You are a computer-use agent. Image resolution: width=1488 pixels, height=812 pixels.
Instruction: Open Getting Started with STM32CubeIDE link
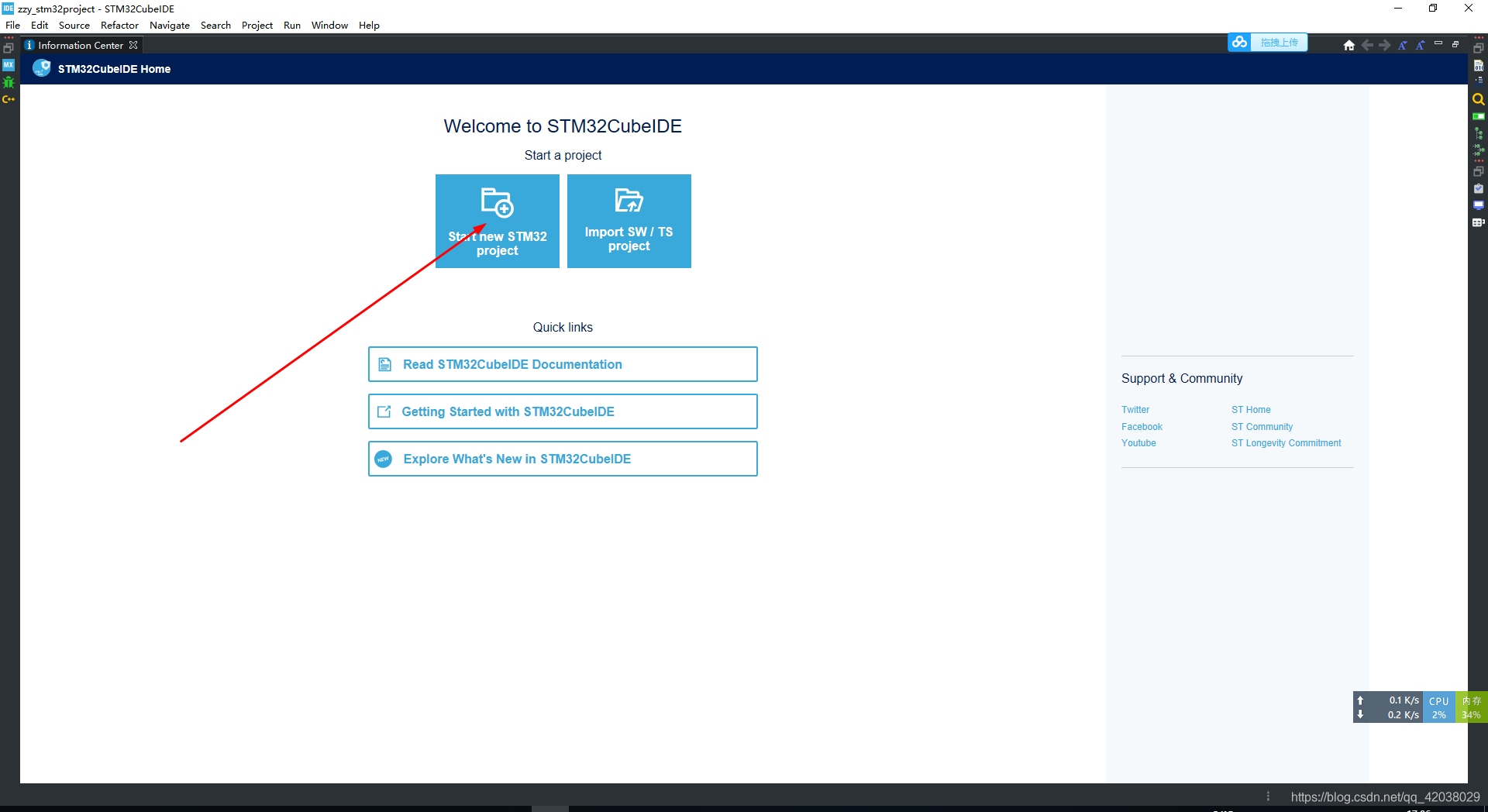pyautogui.click(x=563, y=411)
